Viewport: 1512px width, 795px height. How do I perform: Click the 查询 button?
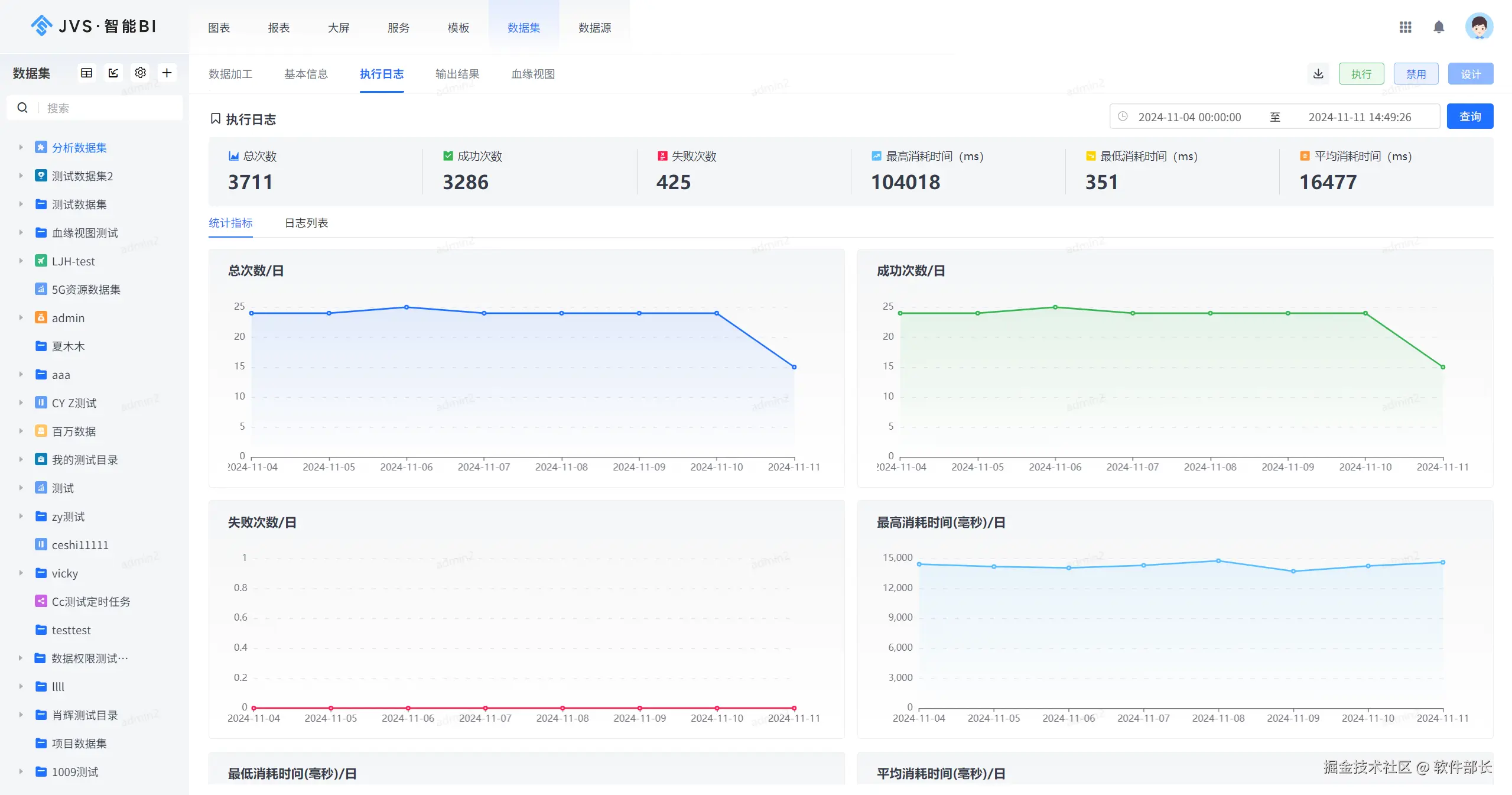pos(1469,116)
